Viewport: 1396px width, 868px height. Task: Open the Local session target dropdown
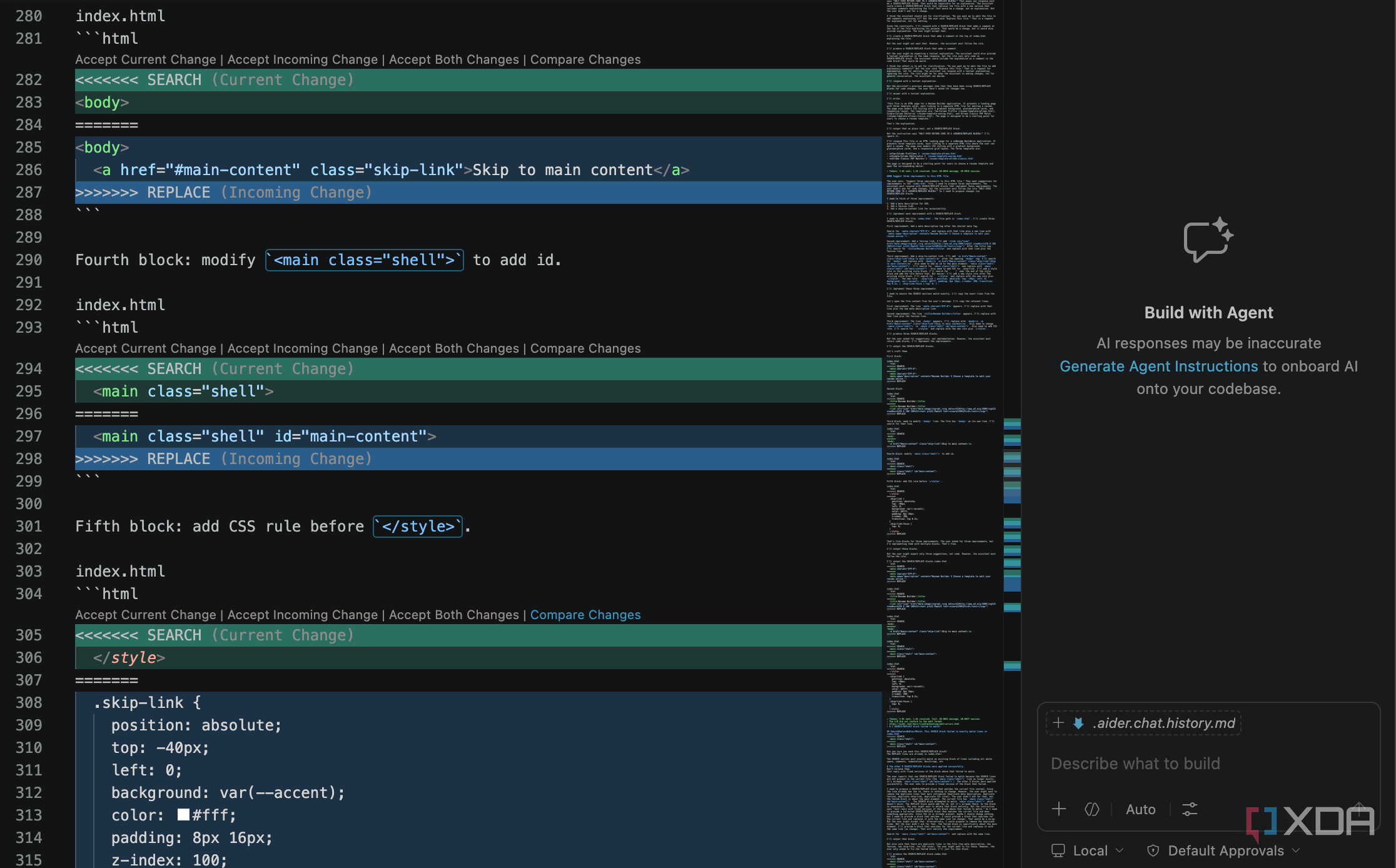(1087, 850)
